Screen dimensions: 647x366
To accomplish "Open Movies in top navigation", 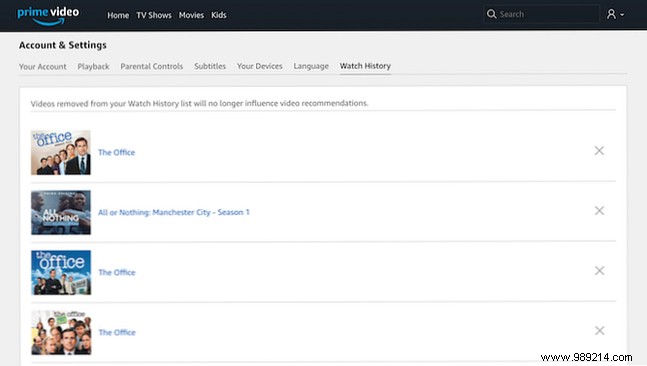I will pos(191,15).
